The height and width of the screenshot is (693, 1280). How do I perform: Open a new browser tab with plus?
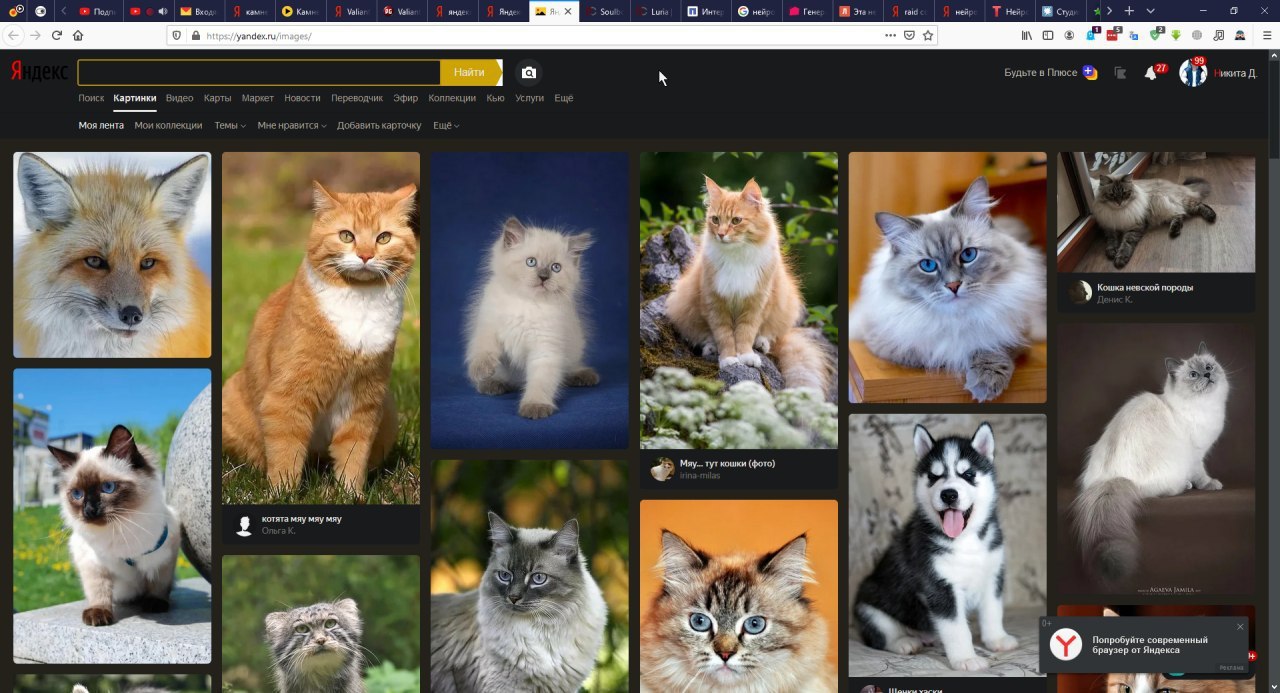click(x=1129, y=11)
